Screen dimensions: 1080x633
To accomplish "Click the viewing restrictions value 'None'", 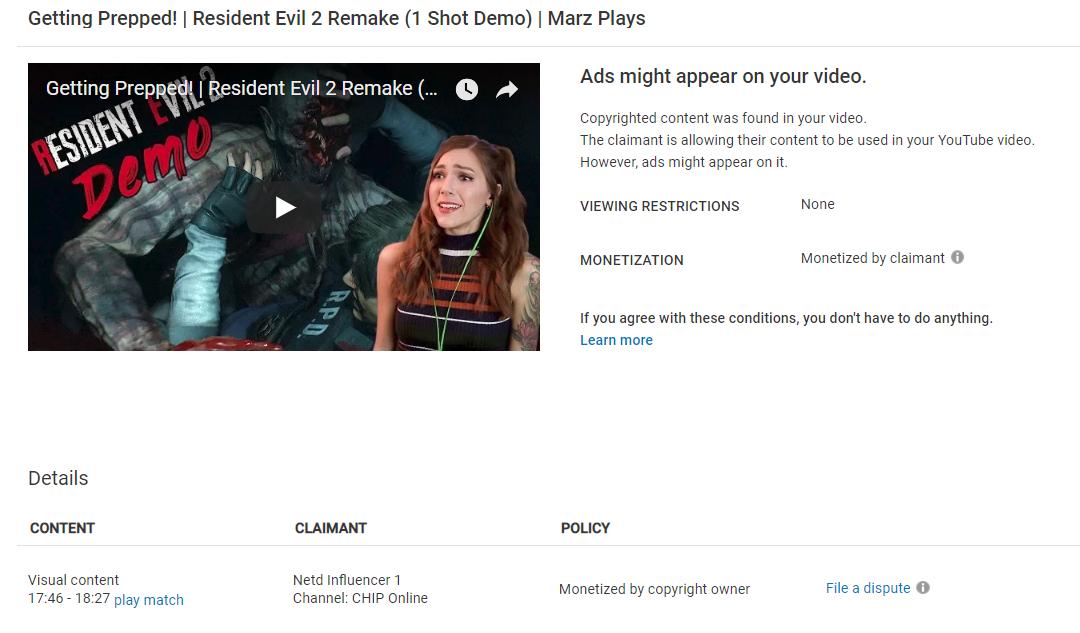I will tap(818, 205).
